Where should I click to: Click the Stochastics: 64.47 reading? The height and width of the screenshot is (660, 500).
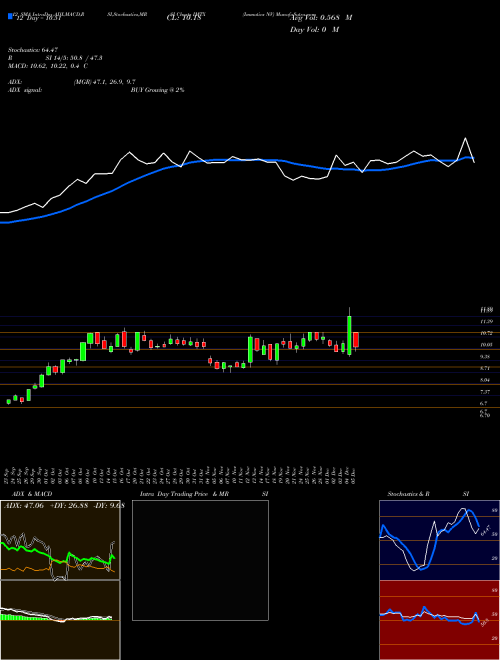click(32, 50)
